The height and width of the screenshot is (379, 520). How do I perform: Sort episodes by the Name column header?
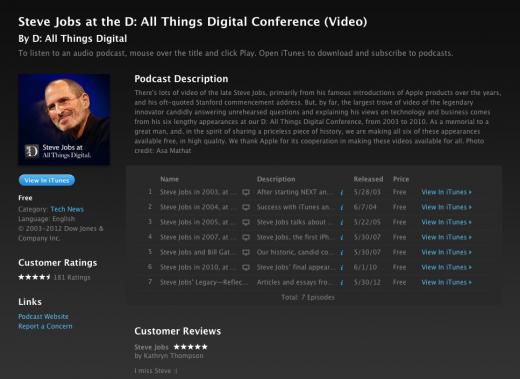point(169,179)
